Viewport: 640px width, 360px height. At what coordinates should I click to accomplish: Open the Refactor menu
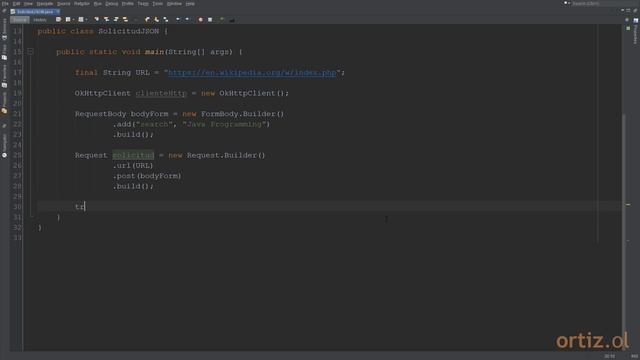tap(82, 4)
